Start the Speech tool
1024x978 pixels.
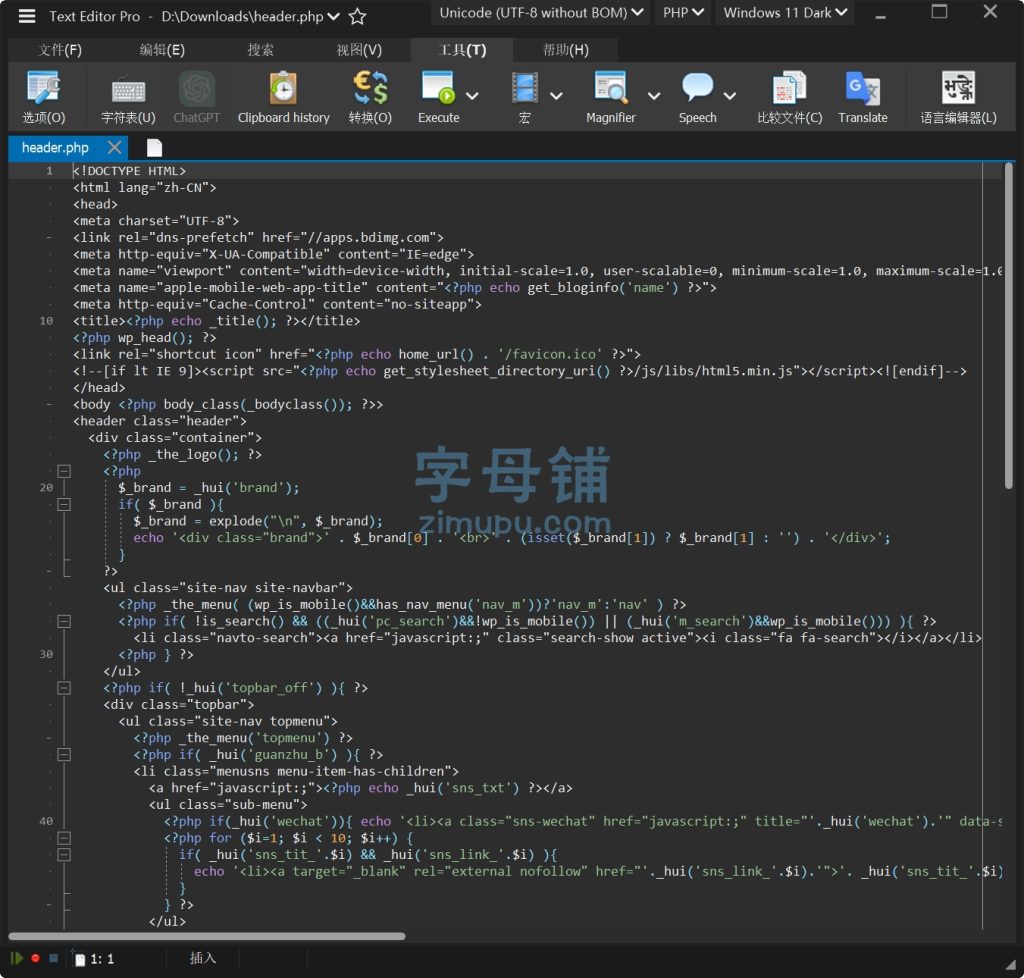[x=697, y=97]
